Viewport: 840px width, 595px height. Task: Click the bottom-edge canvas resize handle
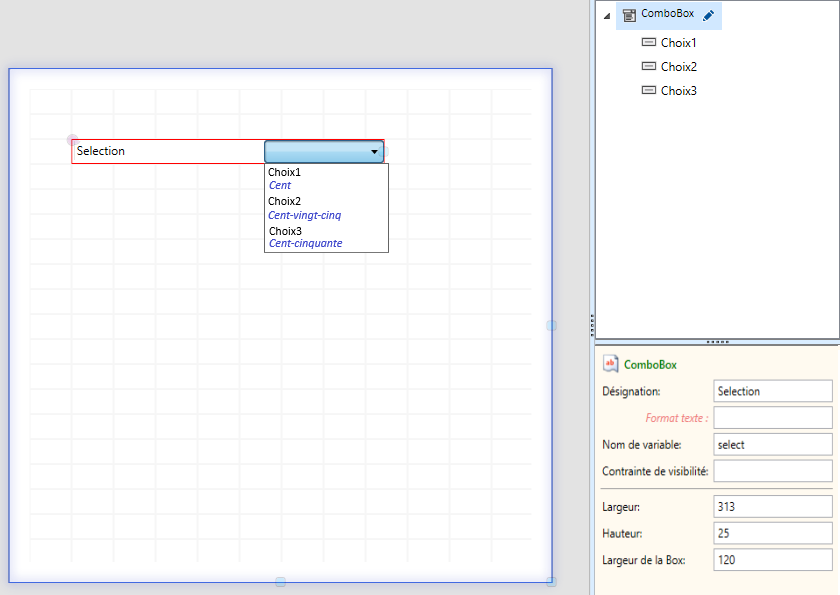pos(280,582)
